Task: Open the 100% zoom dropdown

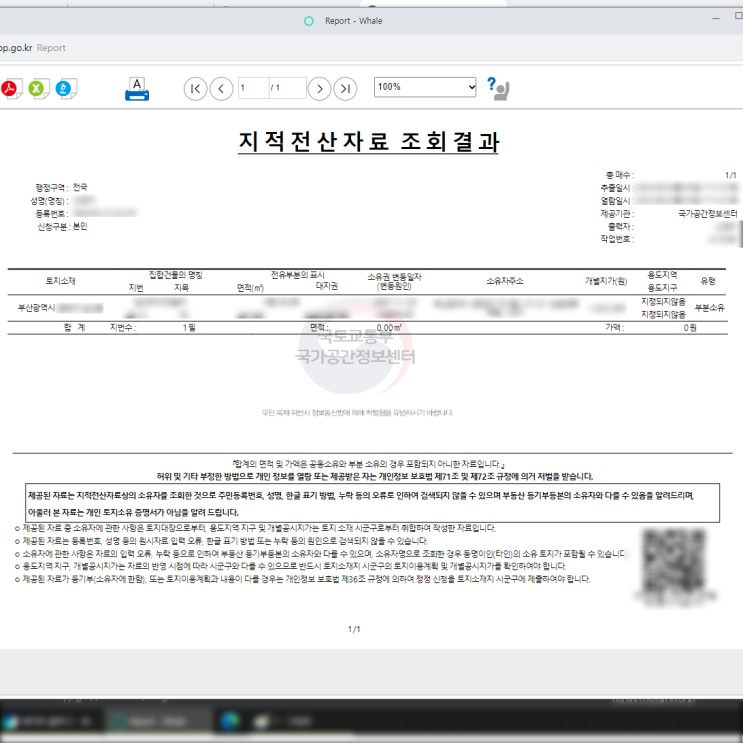Action: click(x=425, y=87)
